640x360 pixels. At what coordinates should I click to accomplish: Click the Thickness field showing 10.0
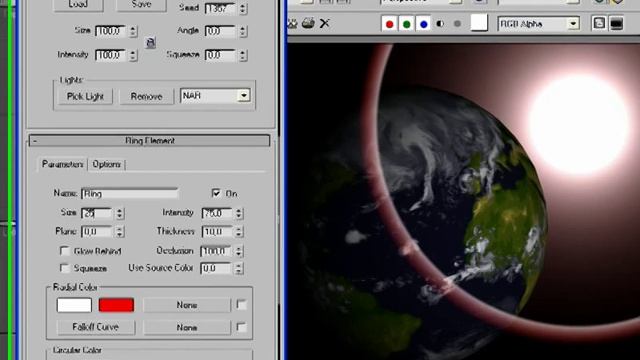coord(218,232)
